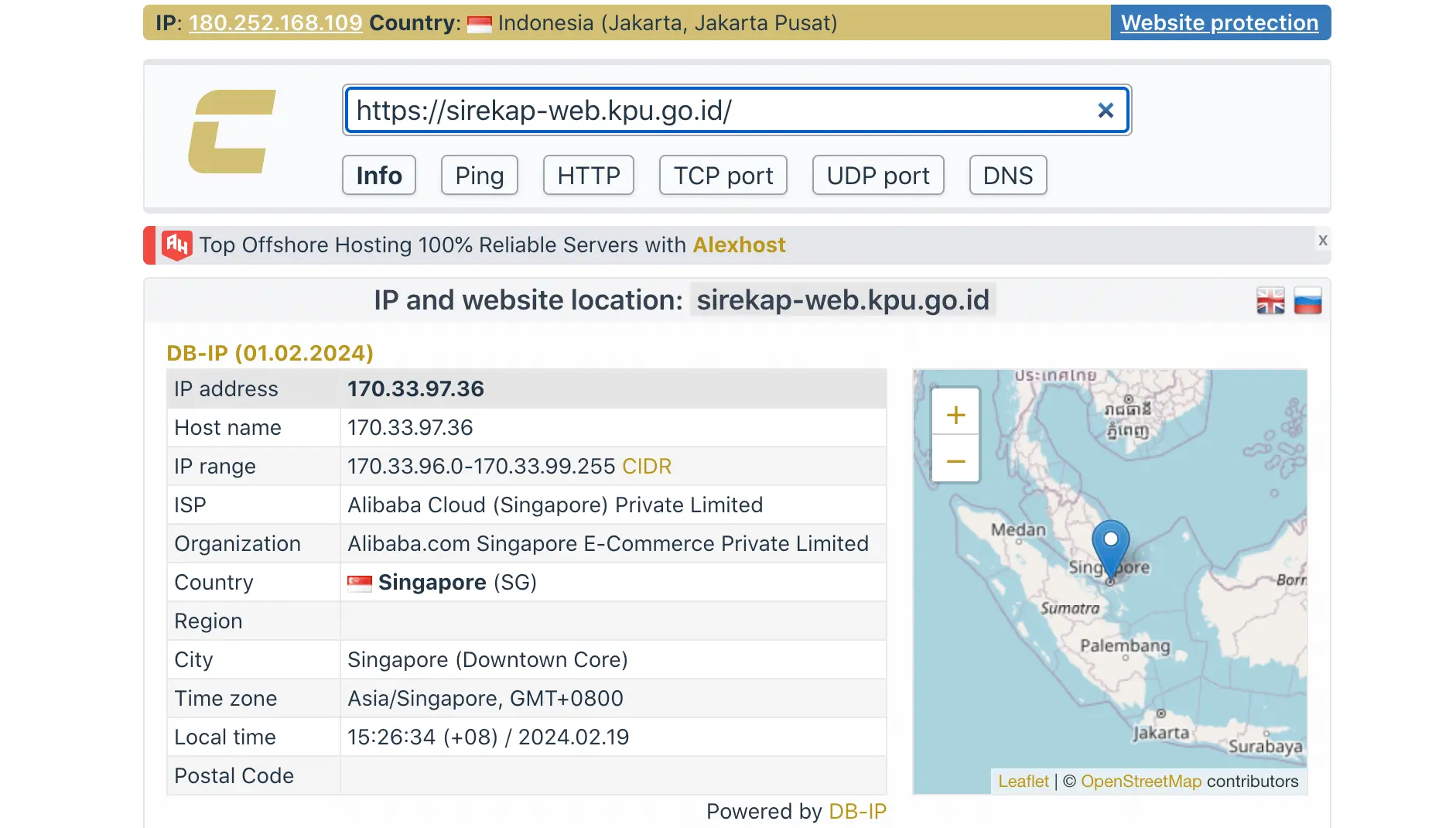Select the Russian flag language icon

pos(1307,300)
